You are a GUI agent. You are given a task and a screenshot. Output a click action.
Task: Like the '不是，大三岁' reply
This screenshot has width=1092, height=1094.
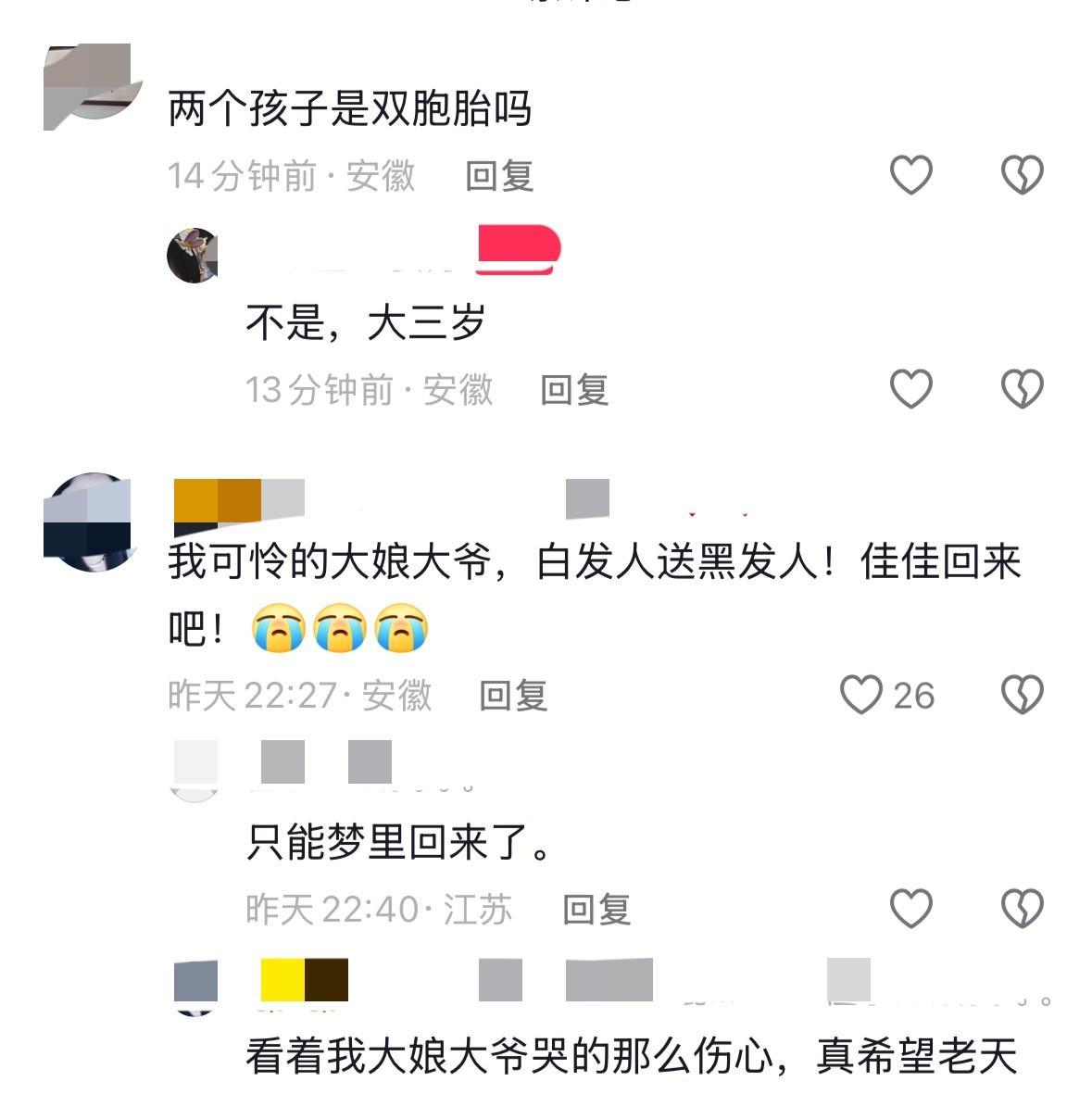(910, 389)
